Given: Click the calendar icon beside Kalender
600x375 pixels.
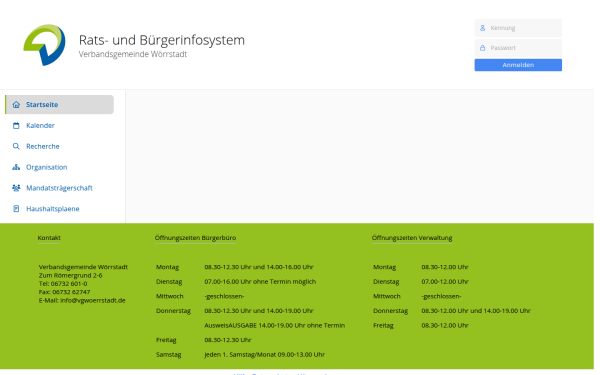Looking at the screenshot, I should (16, 126).
